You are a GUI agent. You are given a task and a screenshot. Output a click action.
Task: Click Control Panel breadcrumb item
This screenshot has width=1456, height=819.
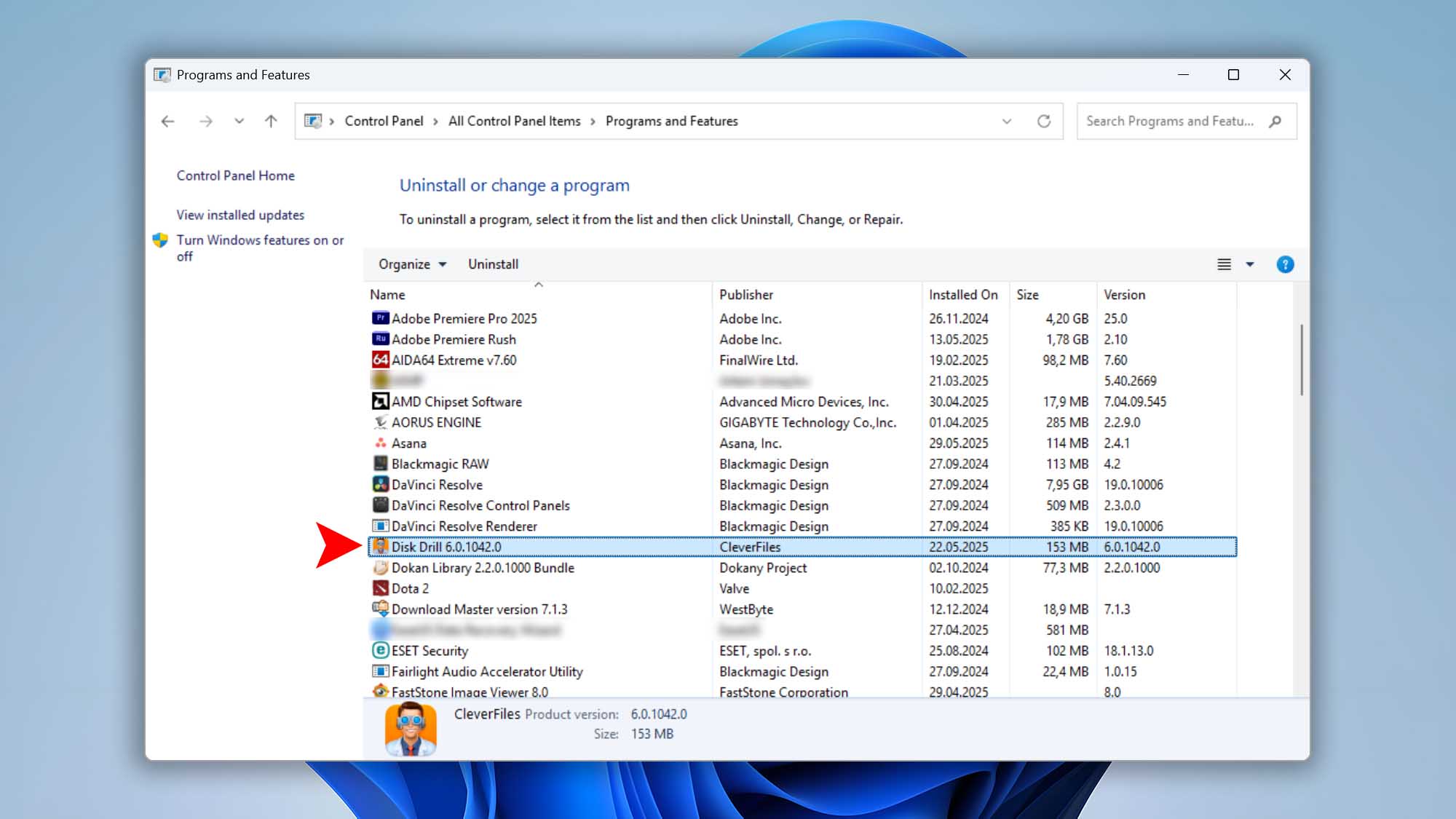click(384, 121)
